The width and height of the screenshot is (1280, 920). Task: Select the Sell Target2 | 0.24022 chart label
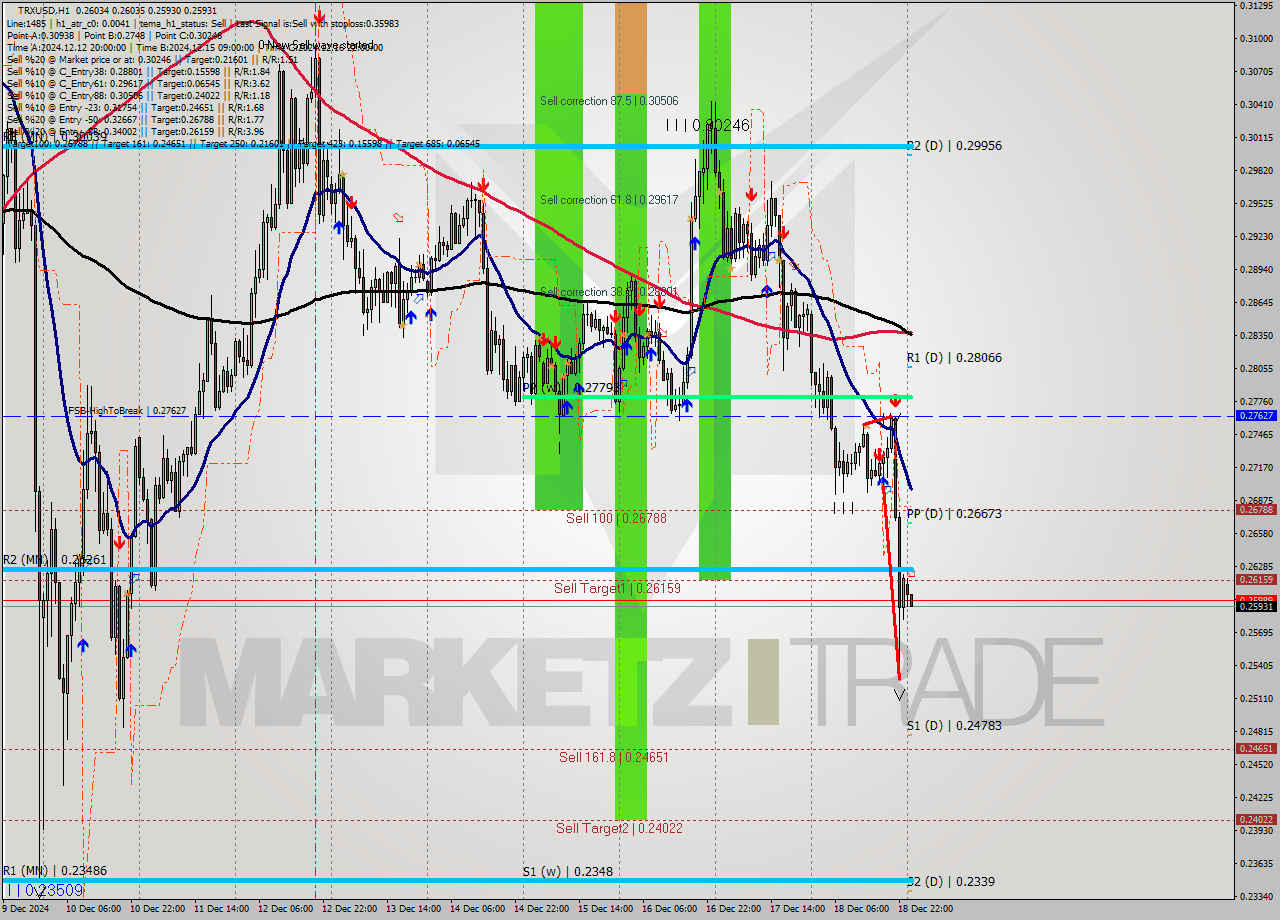(x=619, y=828)
